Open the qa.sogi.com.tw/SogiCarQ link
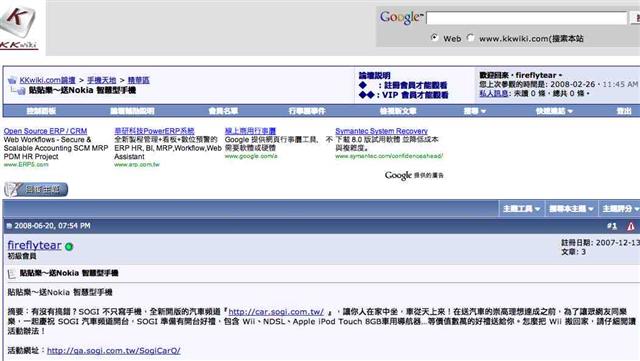This screenshot has height=361, width=640. (113, 350)
